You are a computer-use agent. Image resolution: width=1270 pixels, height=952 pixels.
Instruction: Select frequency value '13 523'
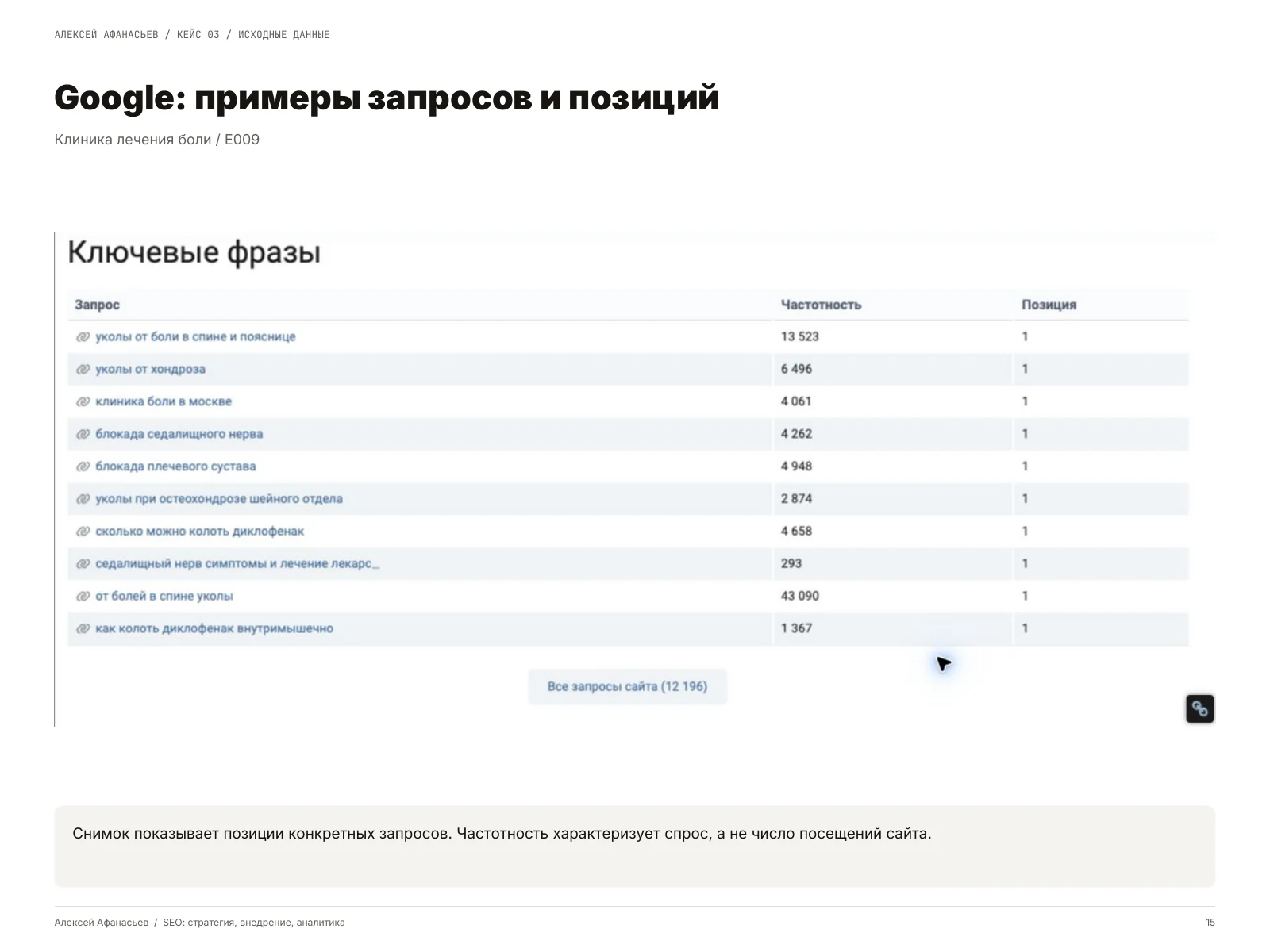pos(799,336)
